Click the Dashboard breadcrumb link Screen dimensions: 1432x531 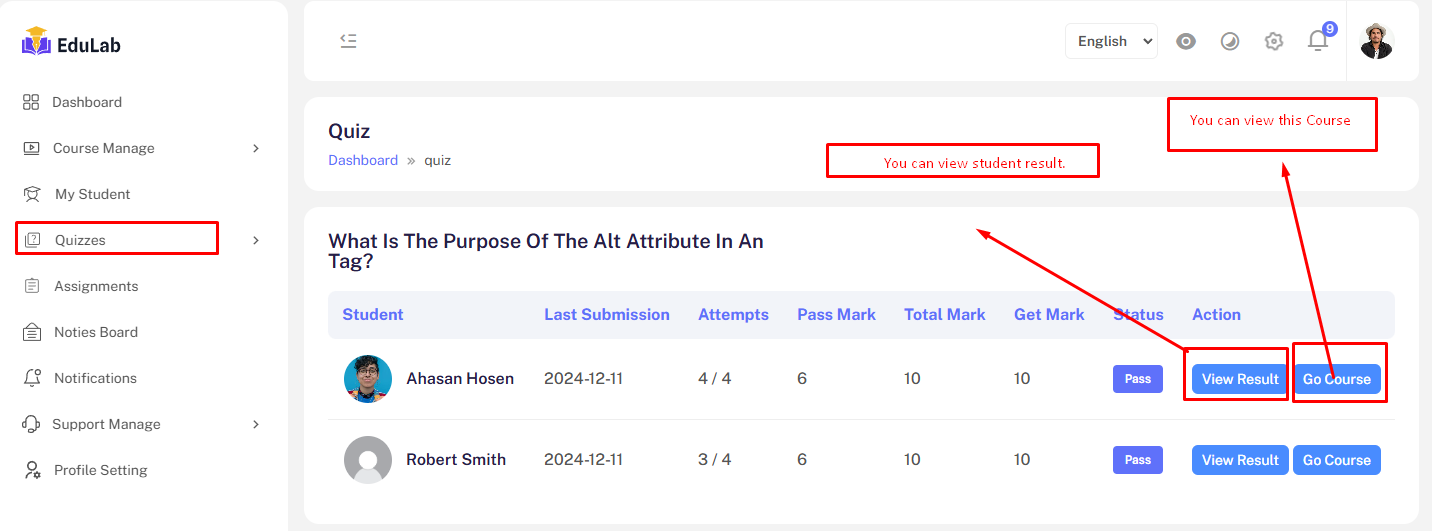pyautogui.click(x=363, y=160)
